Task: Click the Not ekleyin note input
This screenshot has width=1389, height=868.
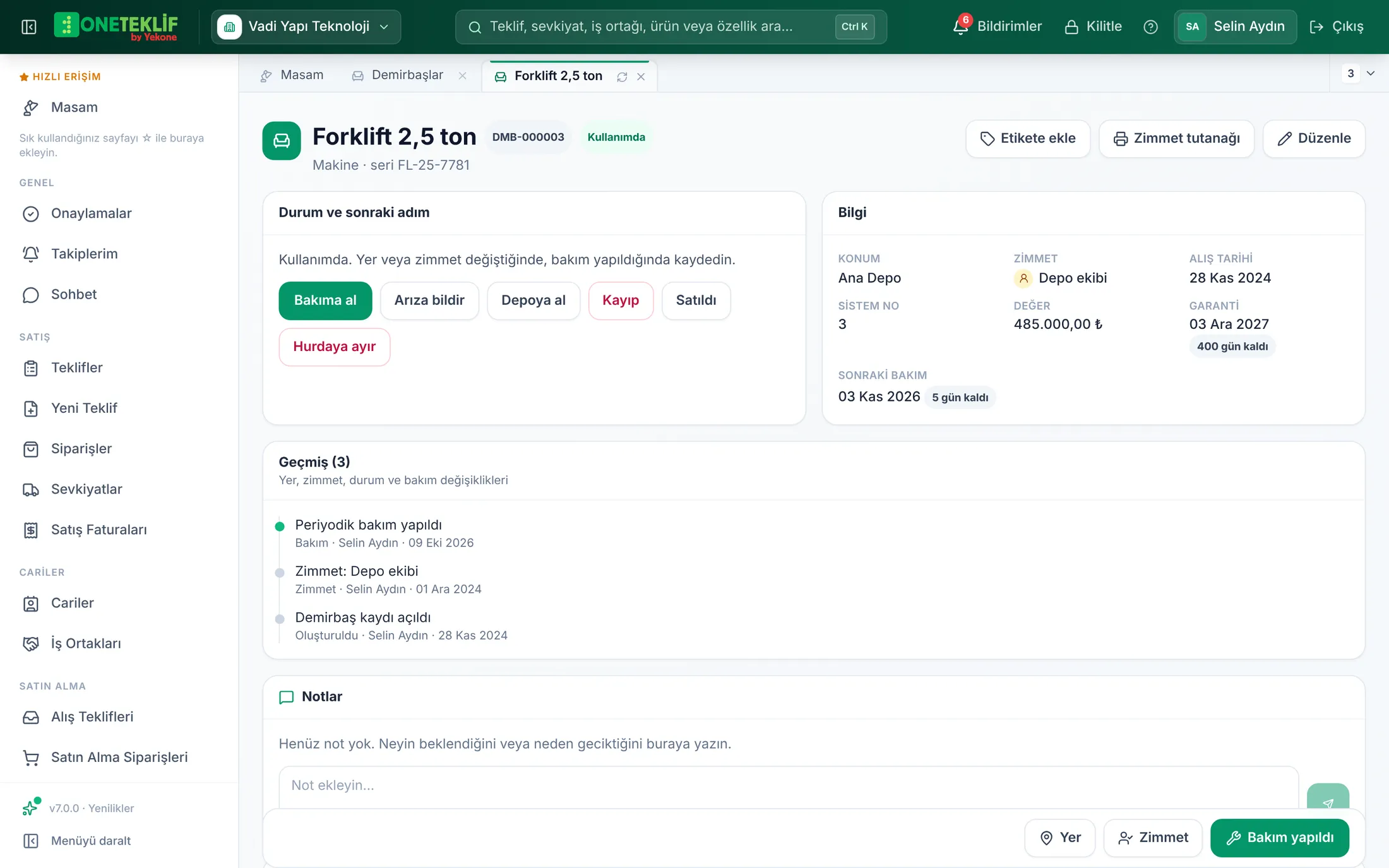Action: pos(788,787)
